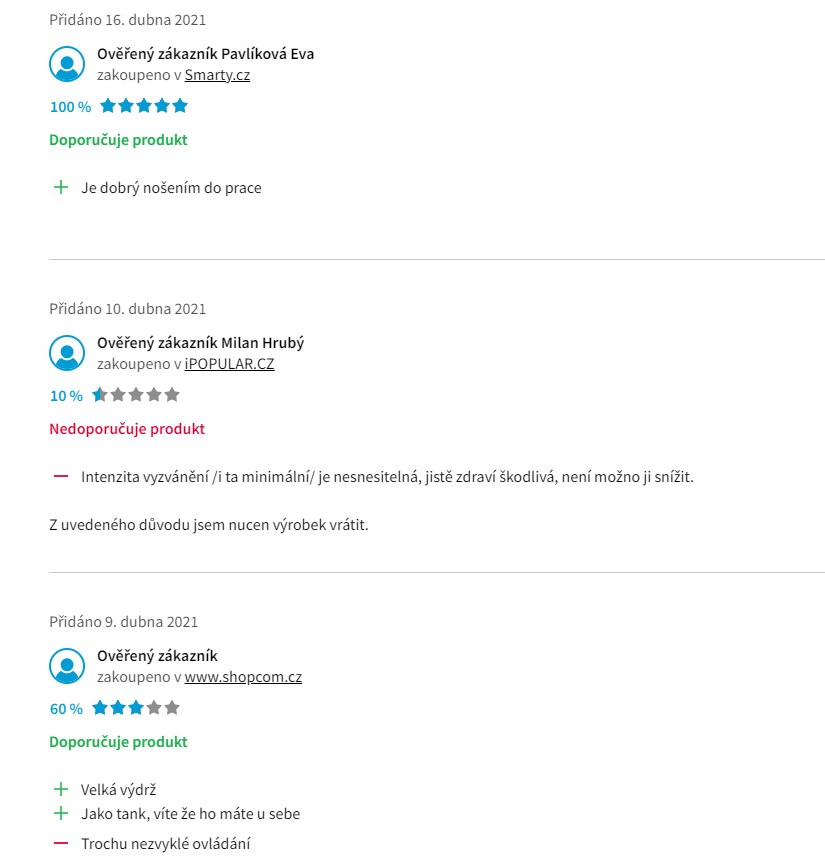This screenshot has width=825, height=859.
Task: Click the red 'Nedoporučuje produkt' label
Action: (127, 429)
